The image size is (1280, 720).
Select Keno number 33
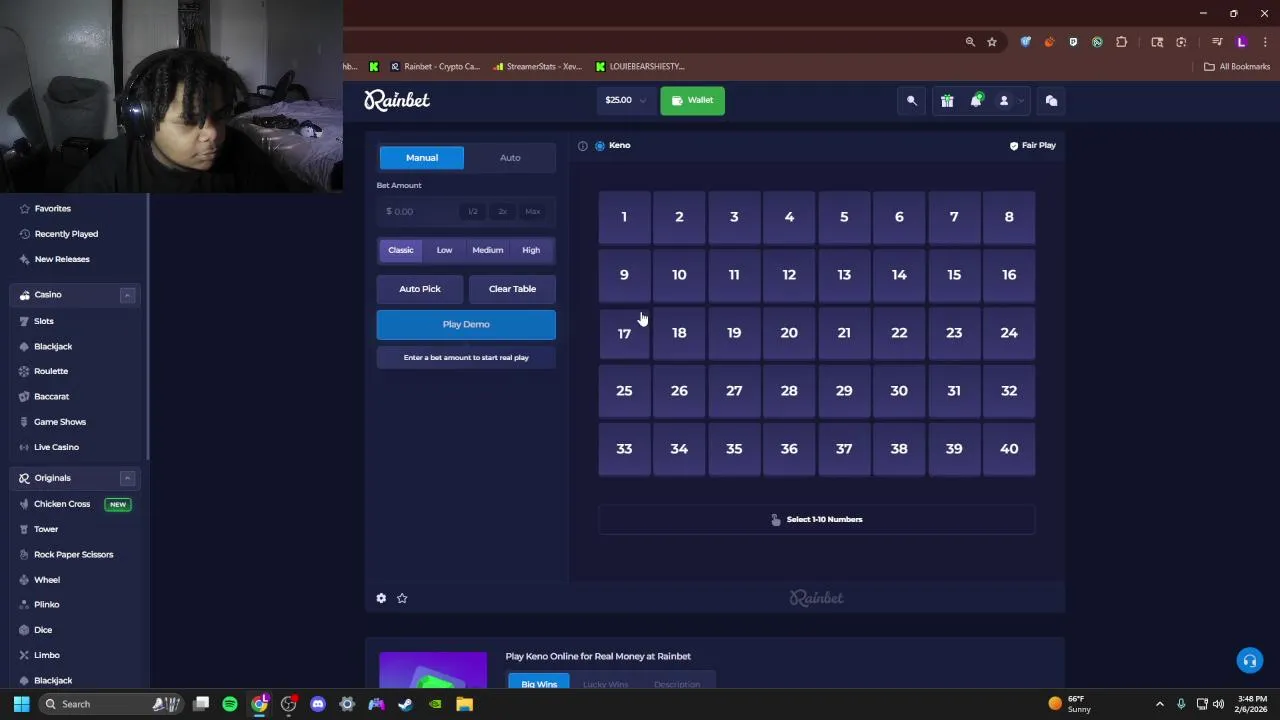click(x=624, y=449)
